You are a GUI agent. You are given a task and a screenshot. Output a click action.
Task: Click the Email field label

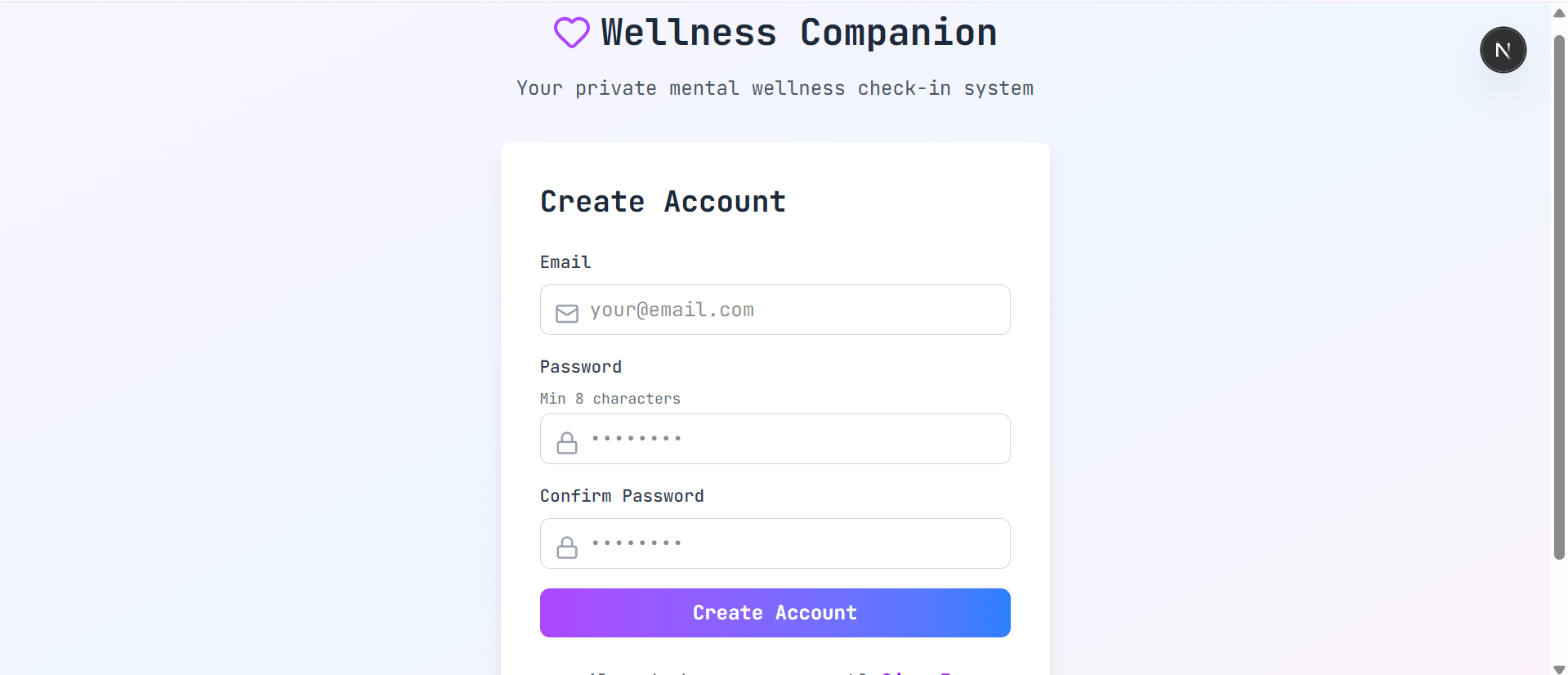565,262
